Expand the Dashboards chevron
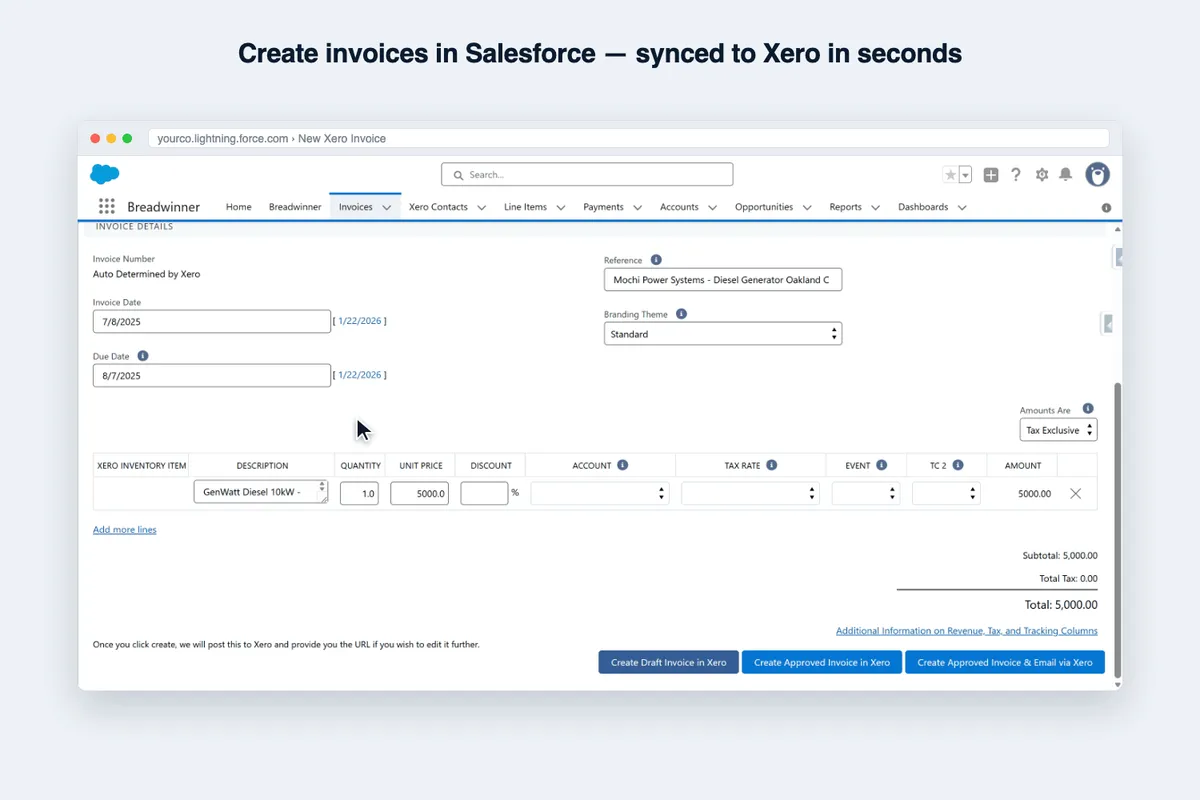 pyautogui.click(x=962, y=208)
